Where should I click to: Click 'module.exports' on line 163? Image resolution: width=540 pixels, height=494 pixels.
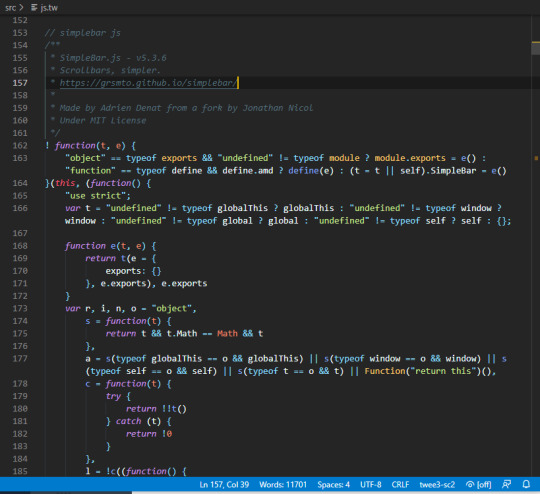click(410, 158)
